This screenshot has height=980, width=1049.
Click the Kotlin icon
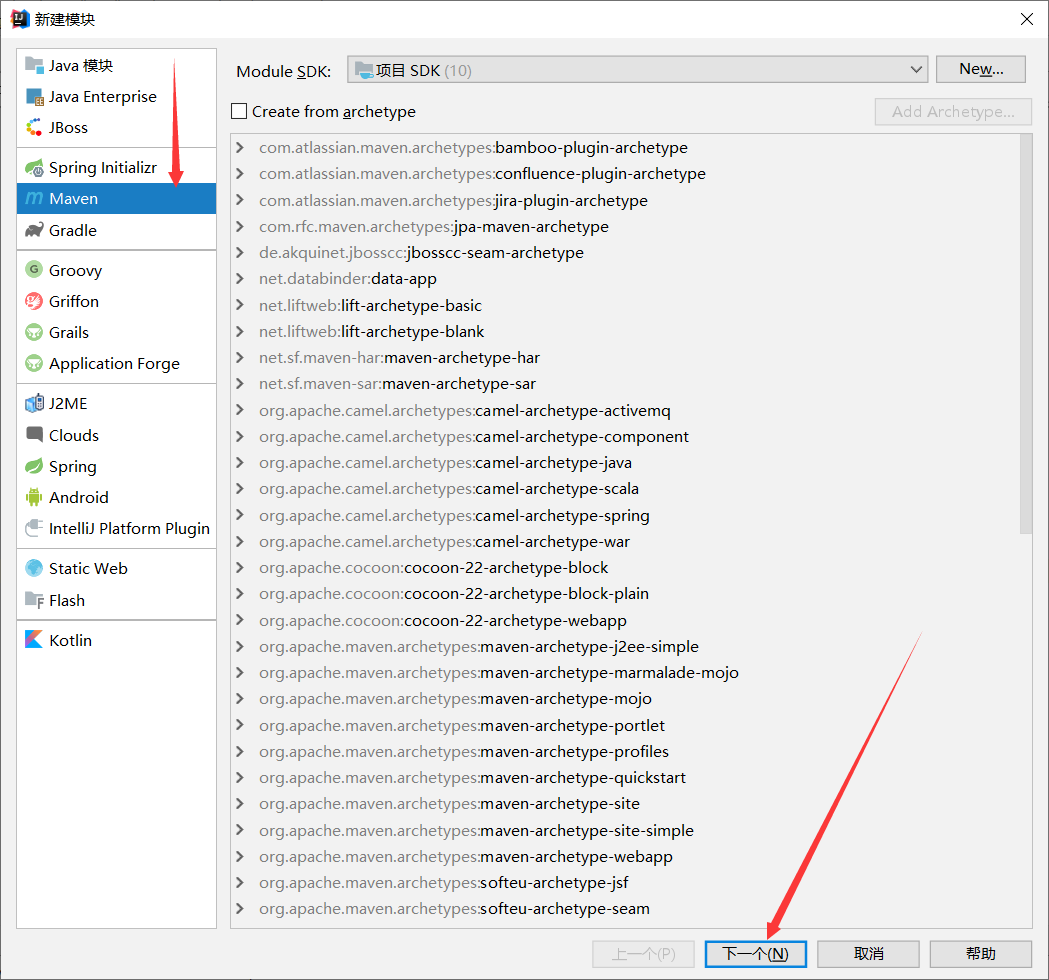[x=34, y=640]
